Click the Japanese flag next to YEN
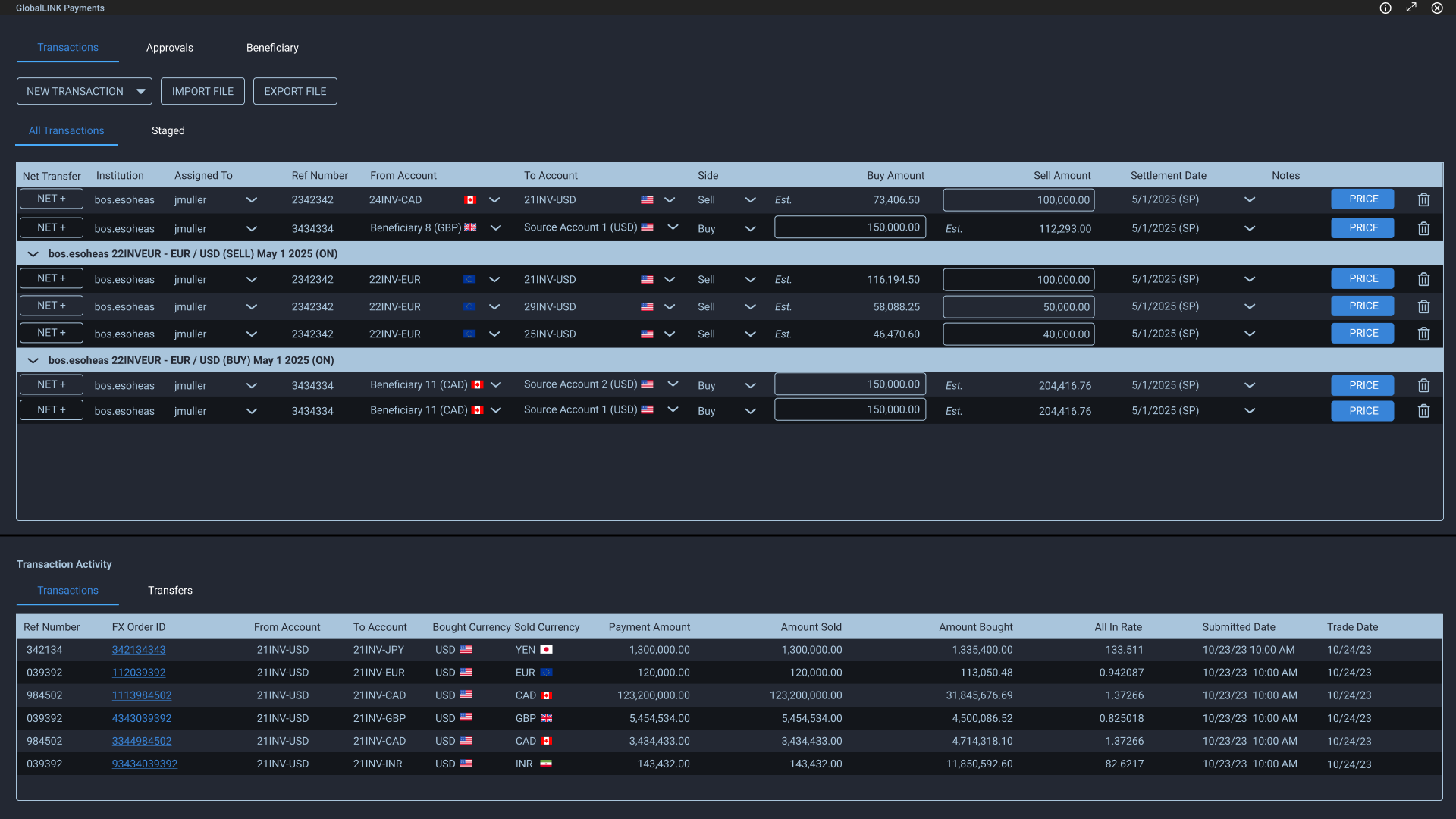1456x819 pixels. (546, 650)
